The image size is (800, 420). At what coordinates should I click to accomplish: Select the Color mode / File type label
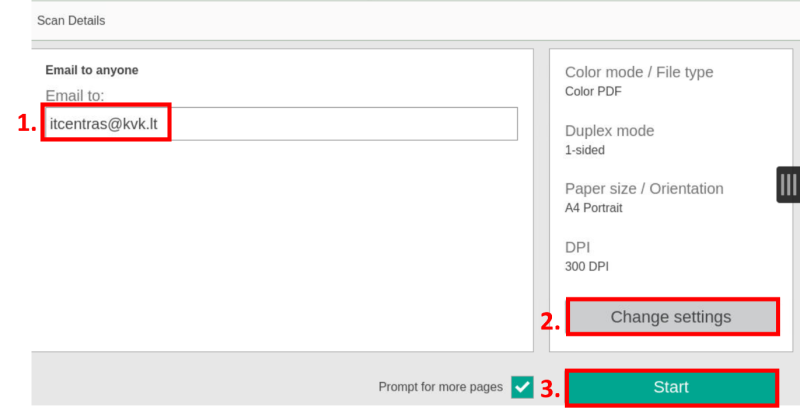click(x=639, y=72)
